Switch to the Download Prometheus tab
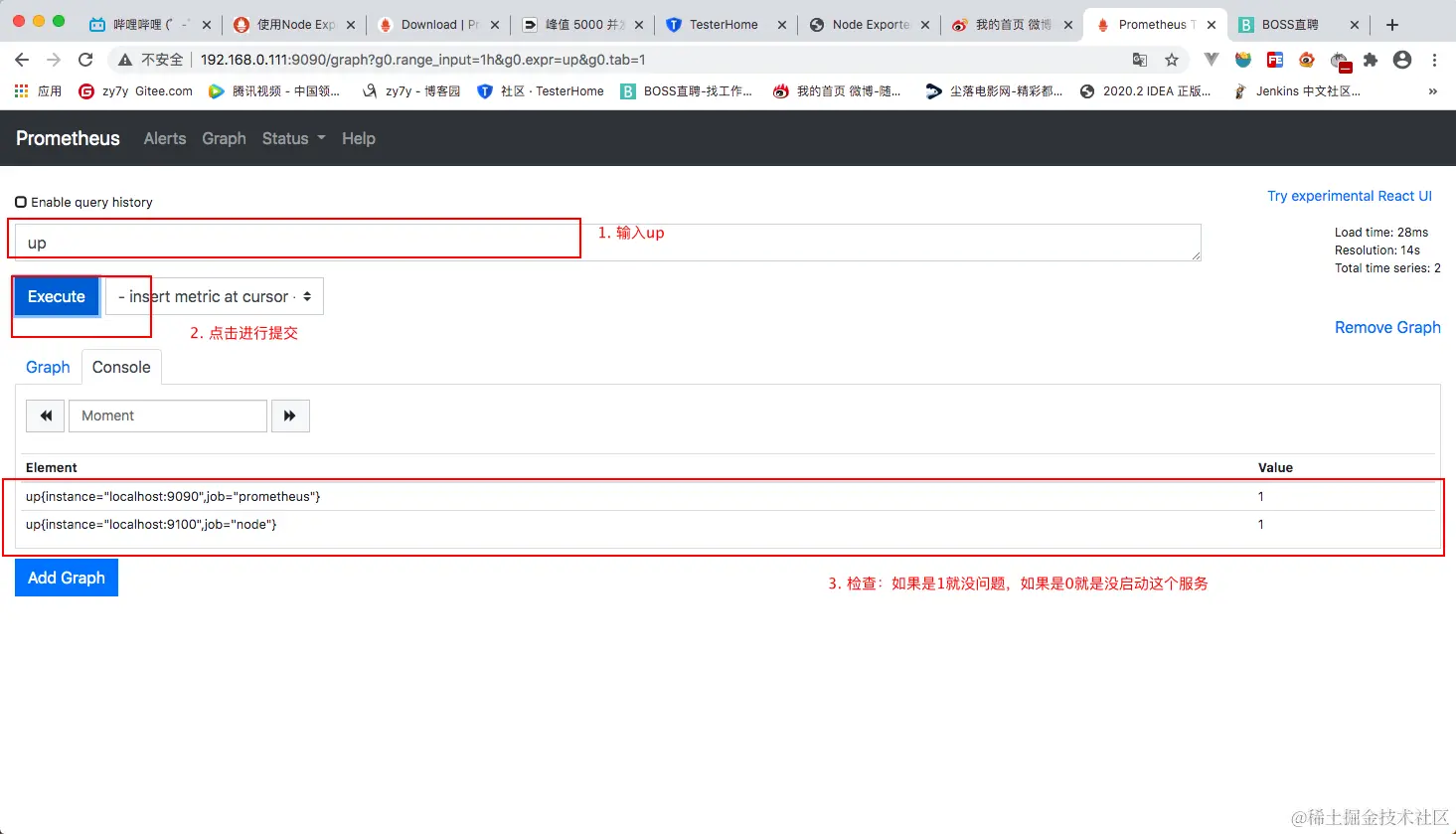The image size is (1456, 834). [x=438, y=25]
